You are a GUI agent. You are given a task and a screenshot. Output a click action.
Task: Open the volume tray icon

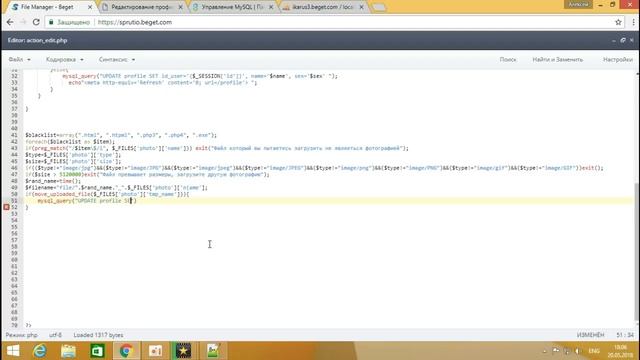pyautogui.click(x=577, y=351)
